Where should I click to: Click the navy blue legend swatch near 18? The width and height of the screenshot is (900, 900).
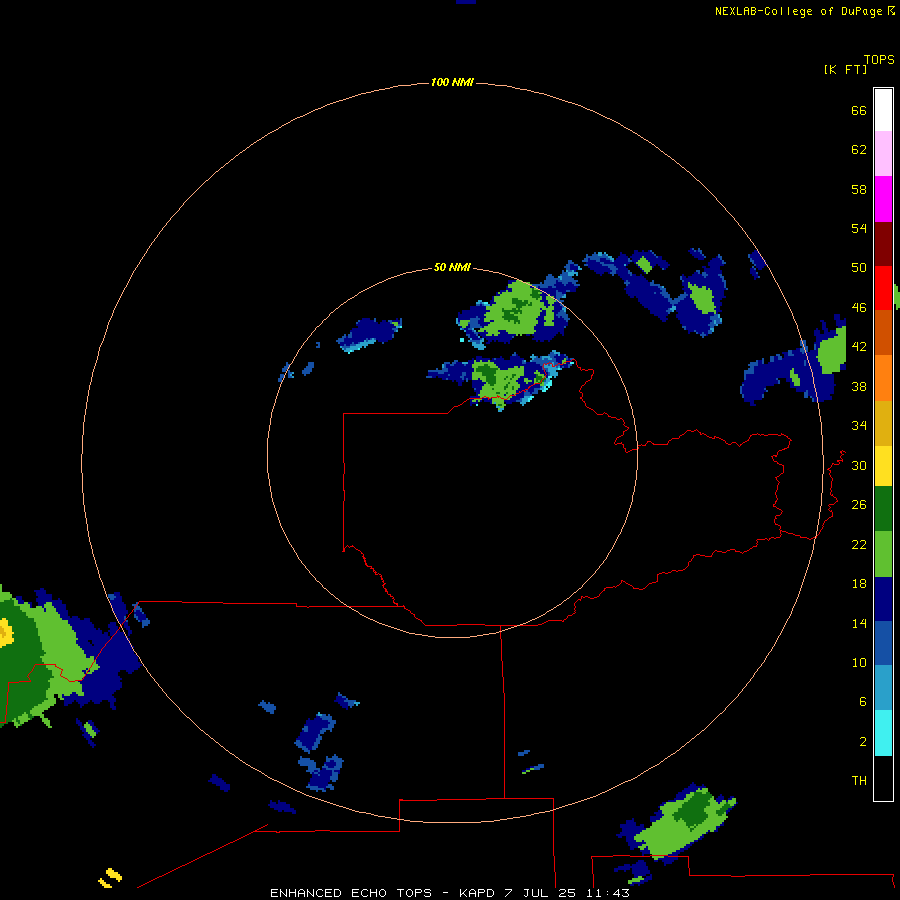pos(883,599)
